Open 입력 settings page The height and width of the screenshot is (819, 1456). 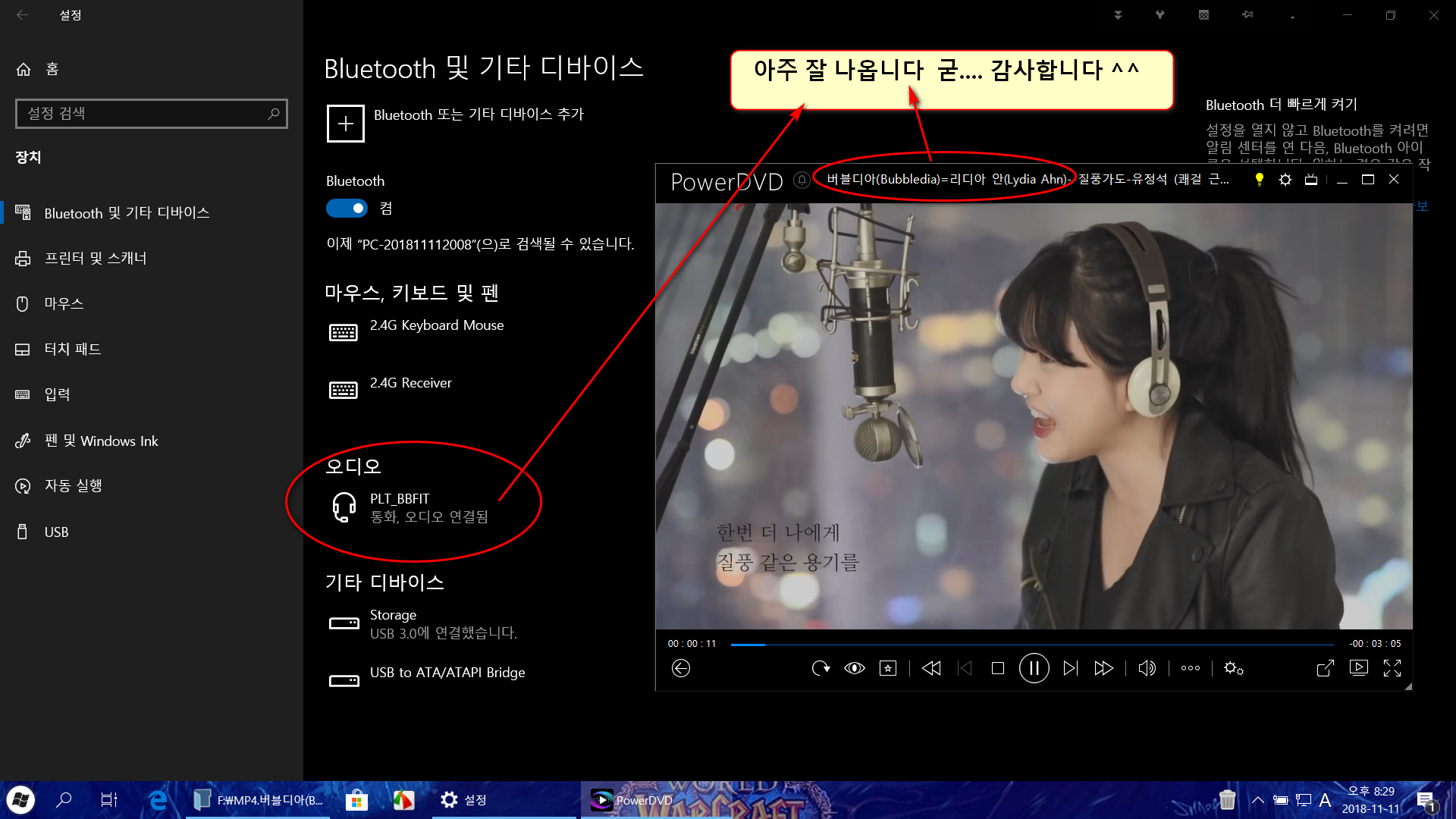click(152, 395)
